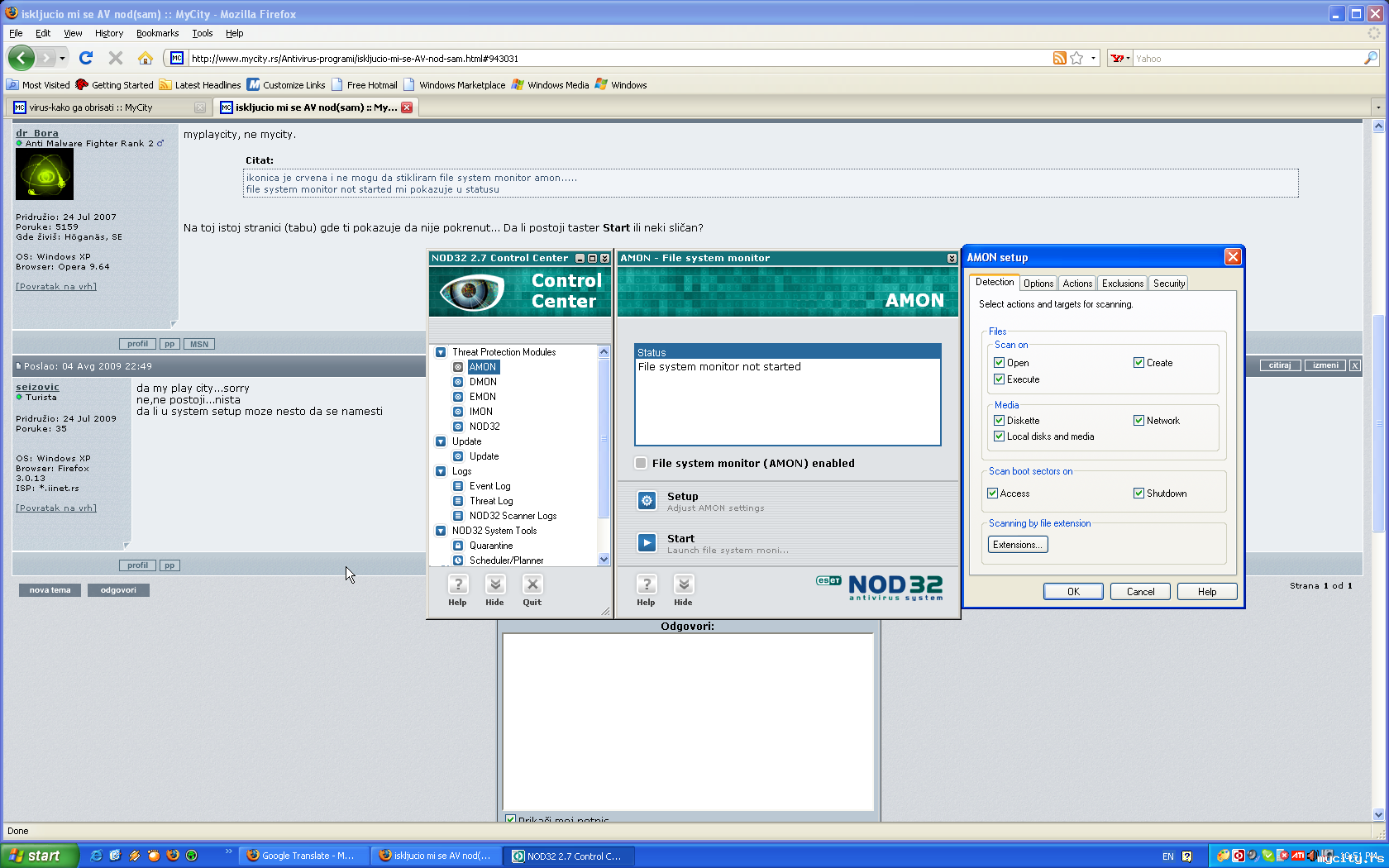Switch to the Security tab
This screenshot has height=868, width=1389.
(x=1169, y=284)
